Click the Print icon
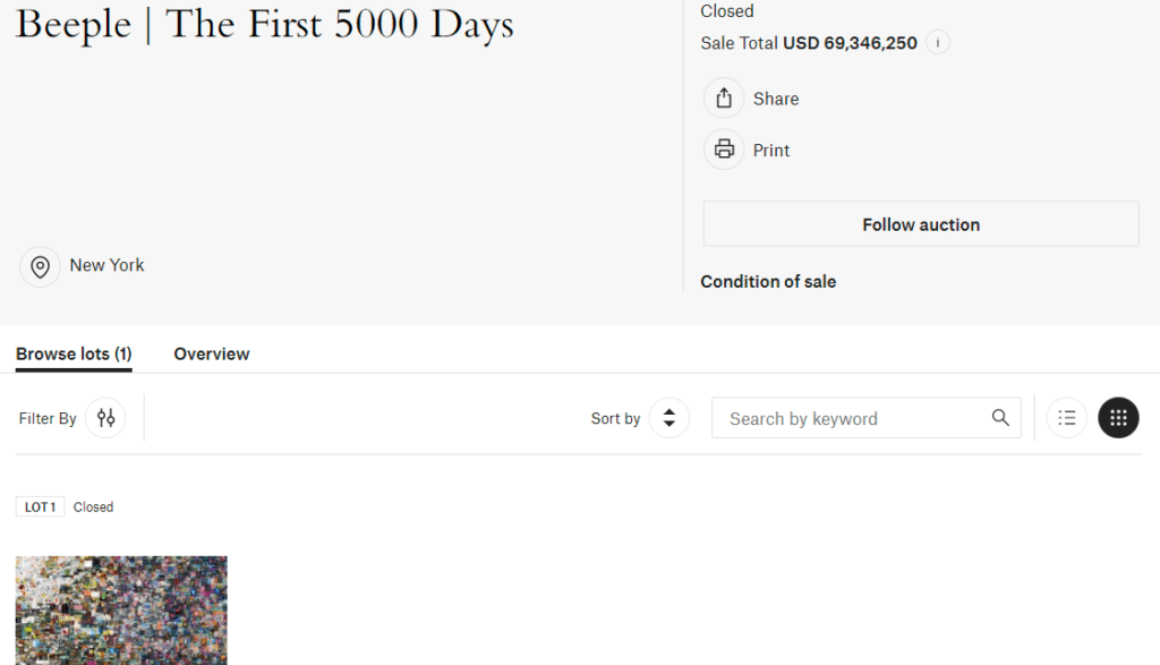The image size is (1160, 665). (724, 149)
